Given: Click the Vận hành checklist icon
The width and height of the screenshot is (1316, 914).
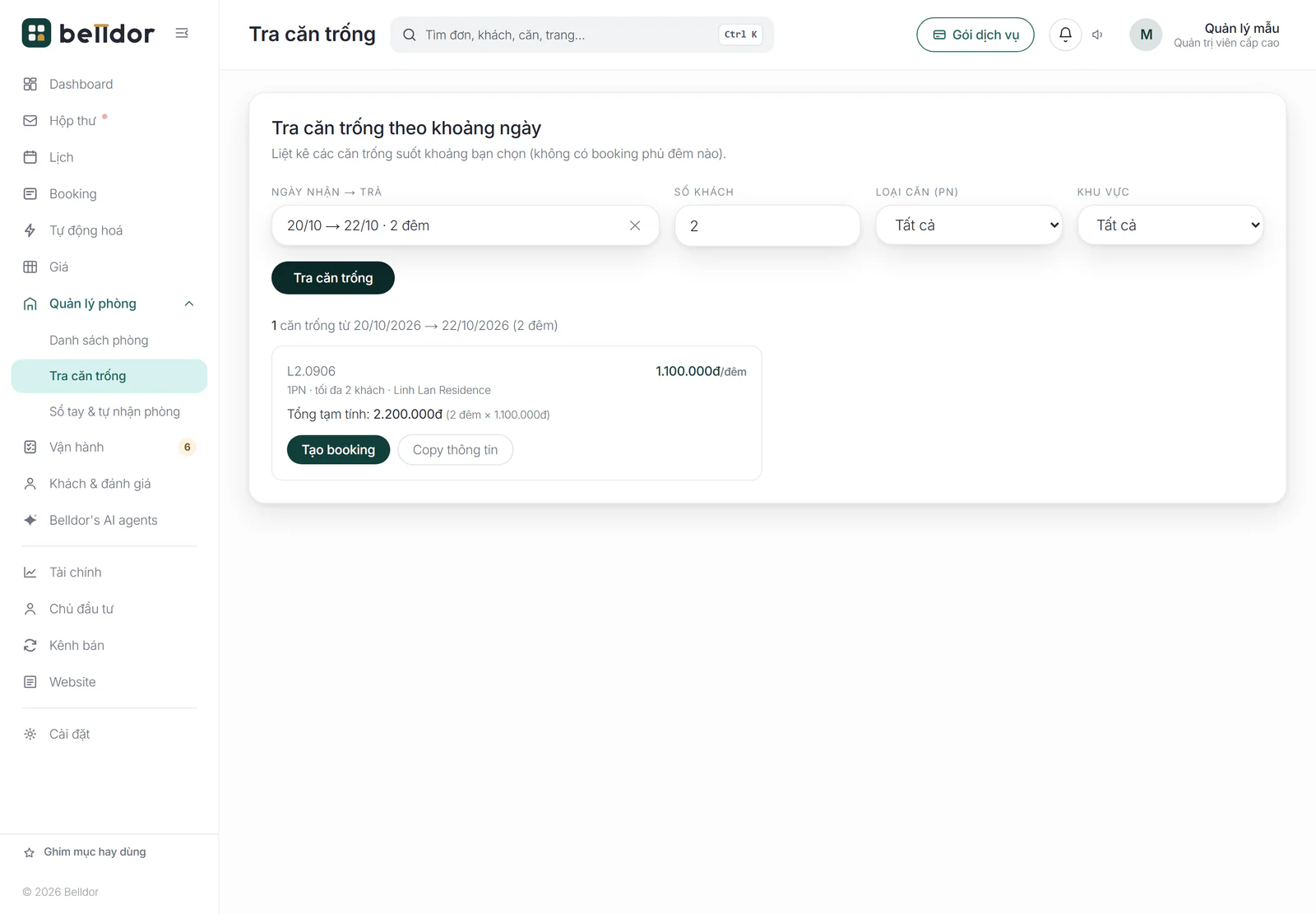Looking at the screenshot, I should (x=30, y=447).
